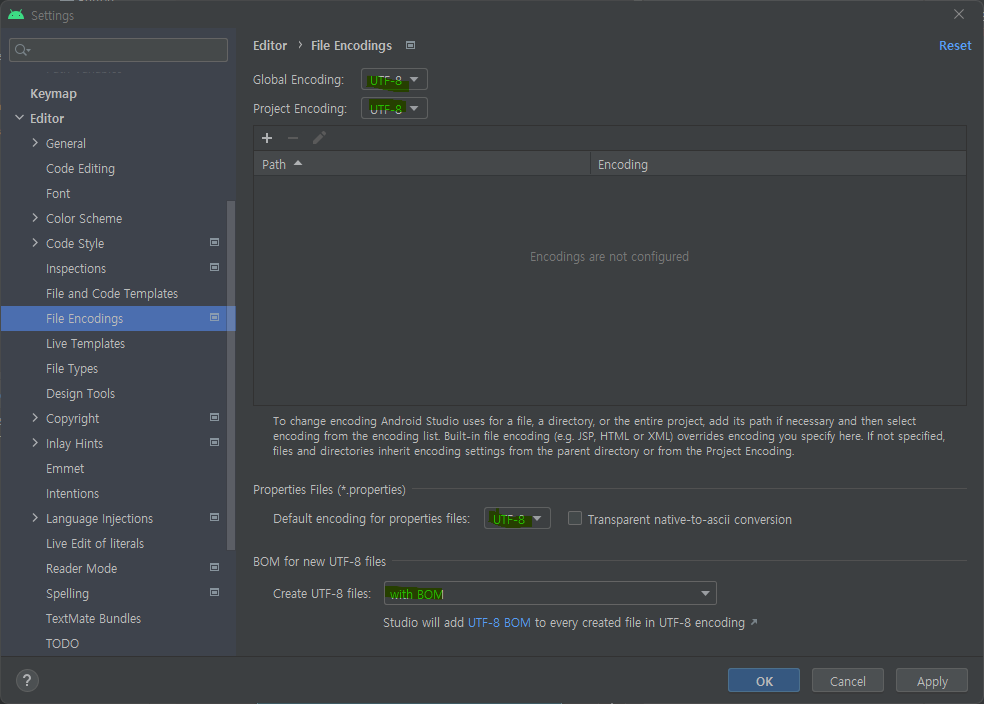Toggle Transparent native-to-ascii conversion checkbox
Viewport: 984px width, 704px height.
(575, 518)
